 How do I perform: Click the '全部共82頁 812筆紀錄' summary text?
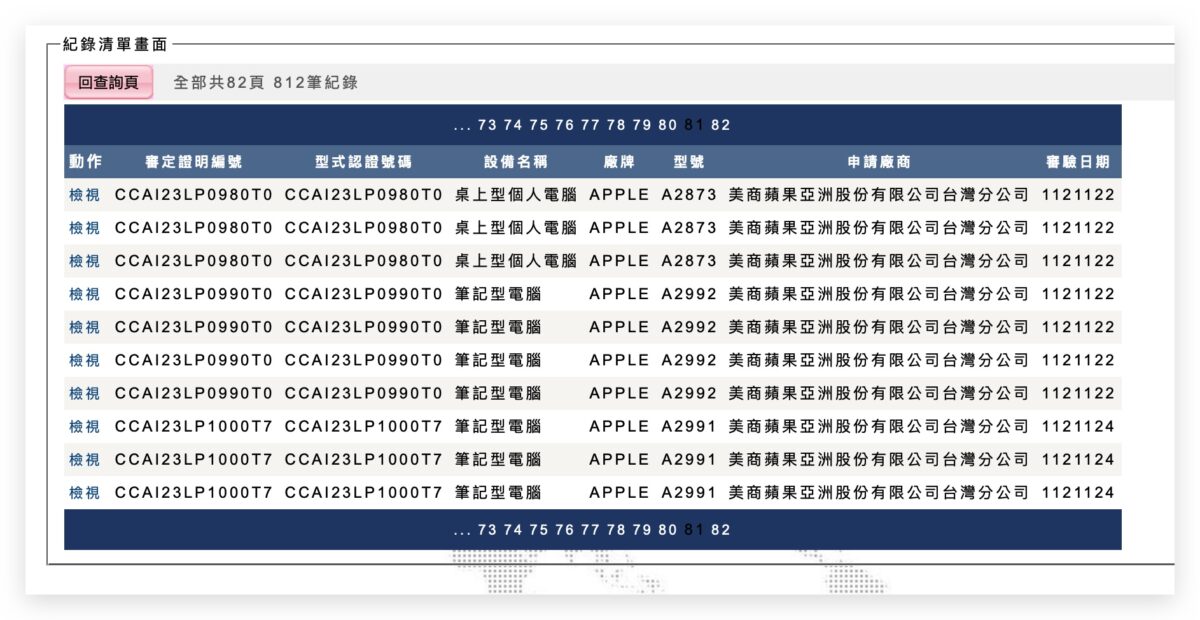click(265, 82)
